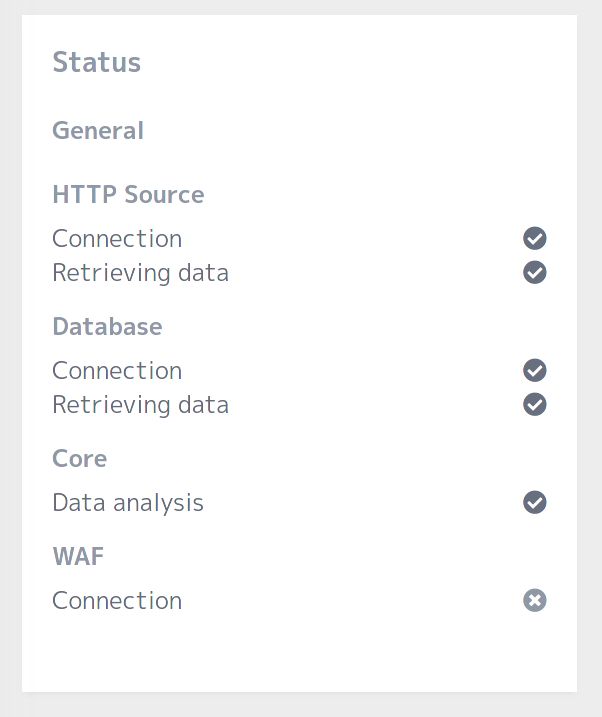Click blank space beside General heading
Viewport: 602px width, 717px height.
coord(343,130)
